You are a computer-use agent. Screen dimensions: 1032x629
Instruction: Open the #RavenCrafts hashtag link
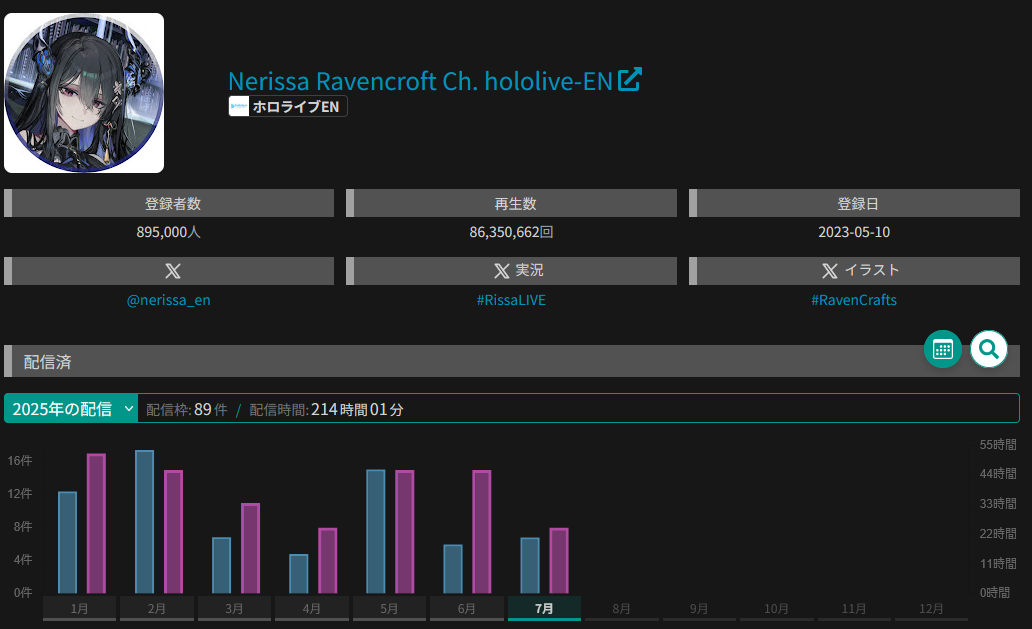(854, 300)
